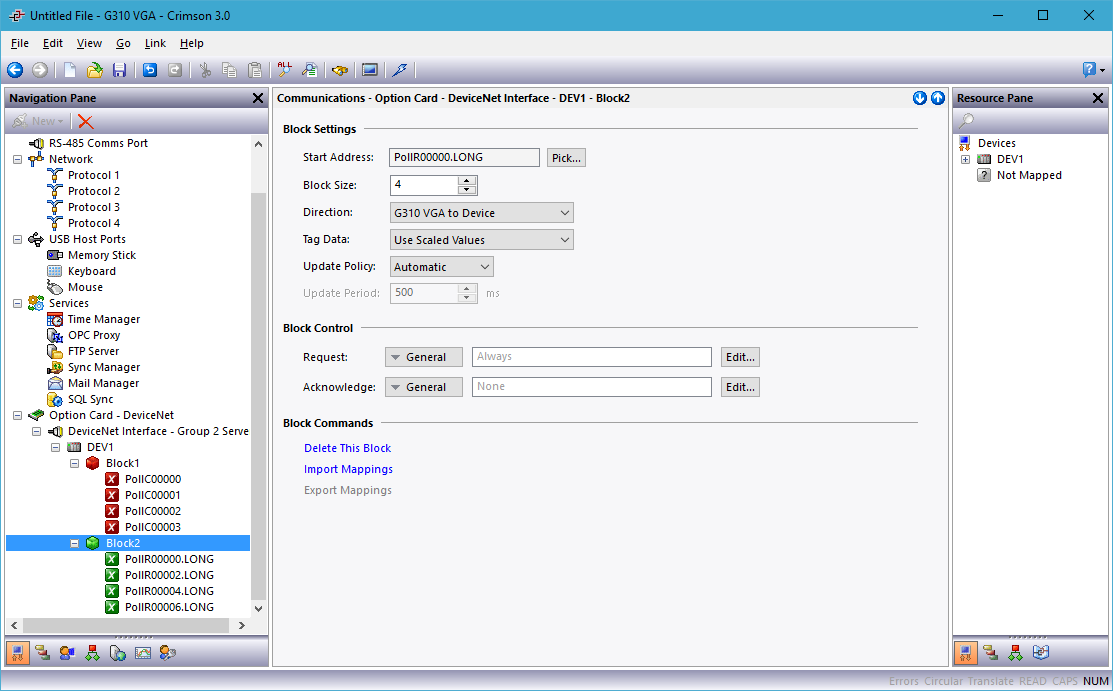Click Edit... button next to Request
This screenshot has height=691, width=1113.
tap(740, 357)
